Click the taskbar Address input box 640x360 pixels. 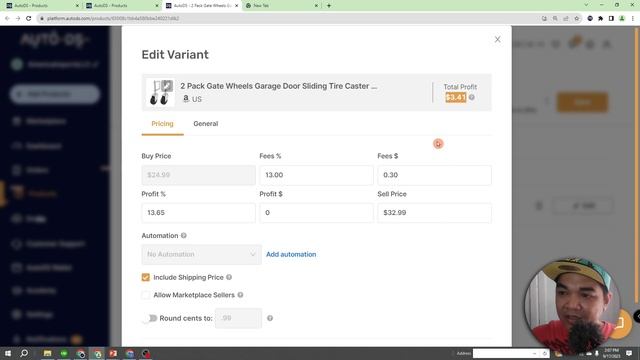click(x=502, y=353)
